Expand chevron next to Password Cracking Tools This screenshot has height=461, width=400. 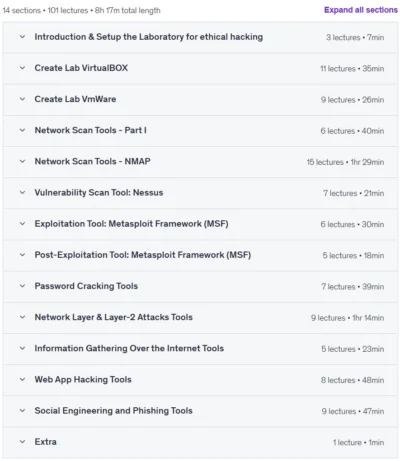click(x=22, y=286)
